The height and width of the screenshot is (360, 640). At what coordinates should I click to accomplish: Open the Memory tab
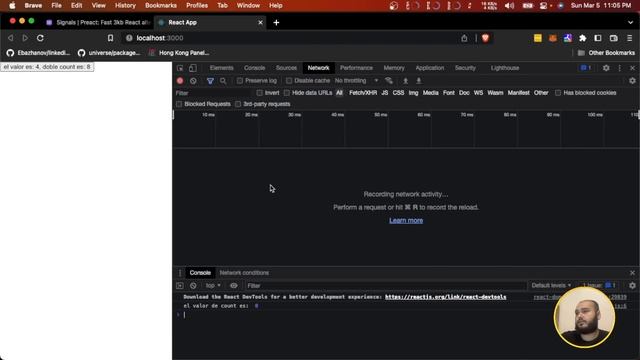[394, 68]
